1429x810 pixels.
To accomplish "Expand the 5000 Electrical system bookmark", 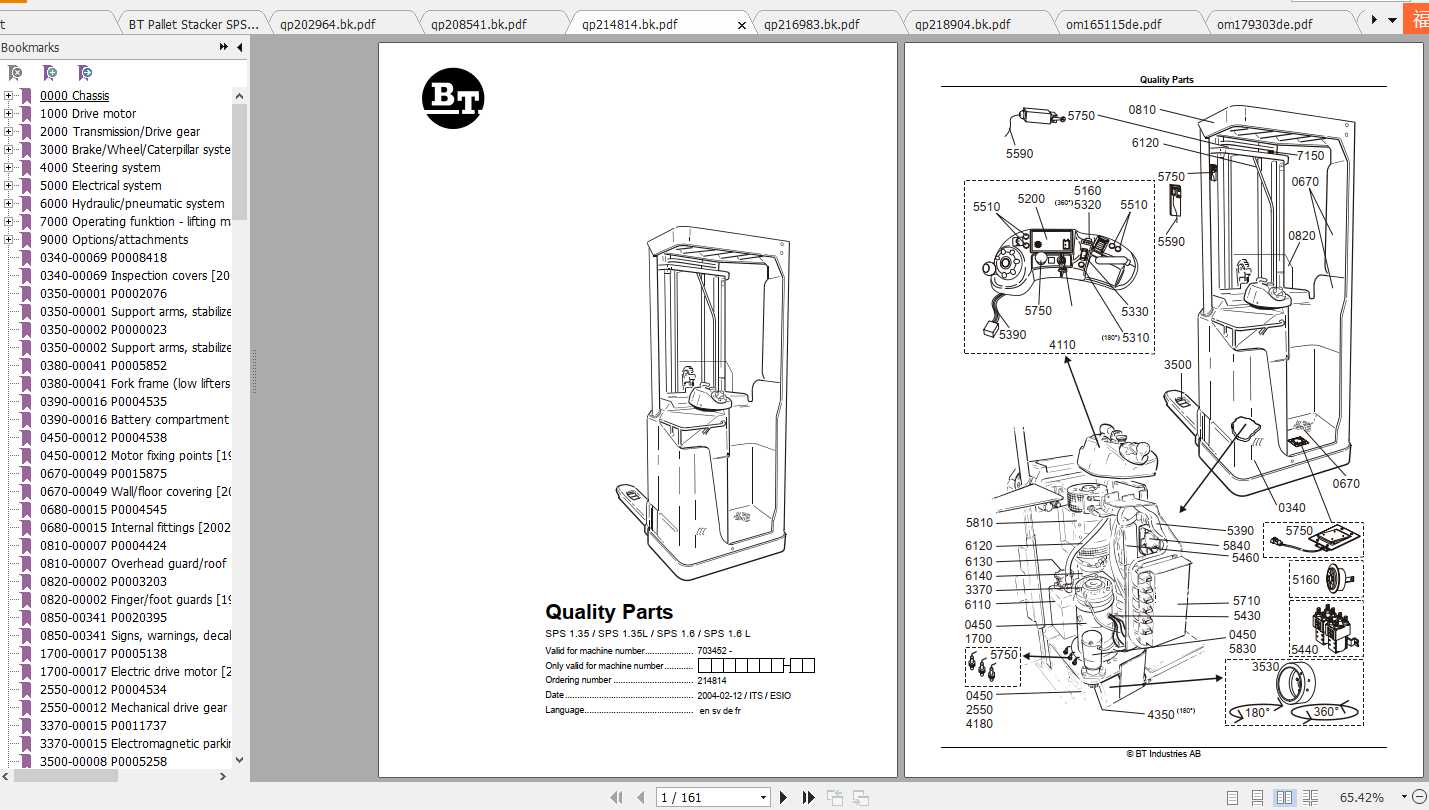I will [x=9, y=186].
